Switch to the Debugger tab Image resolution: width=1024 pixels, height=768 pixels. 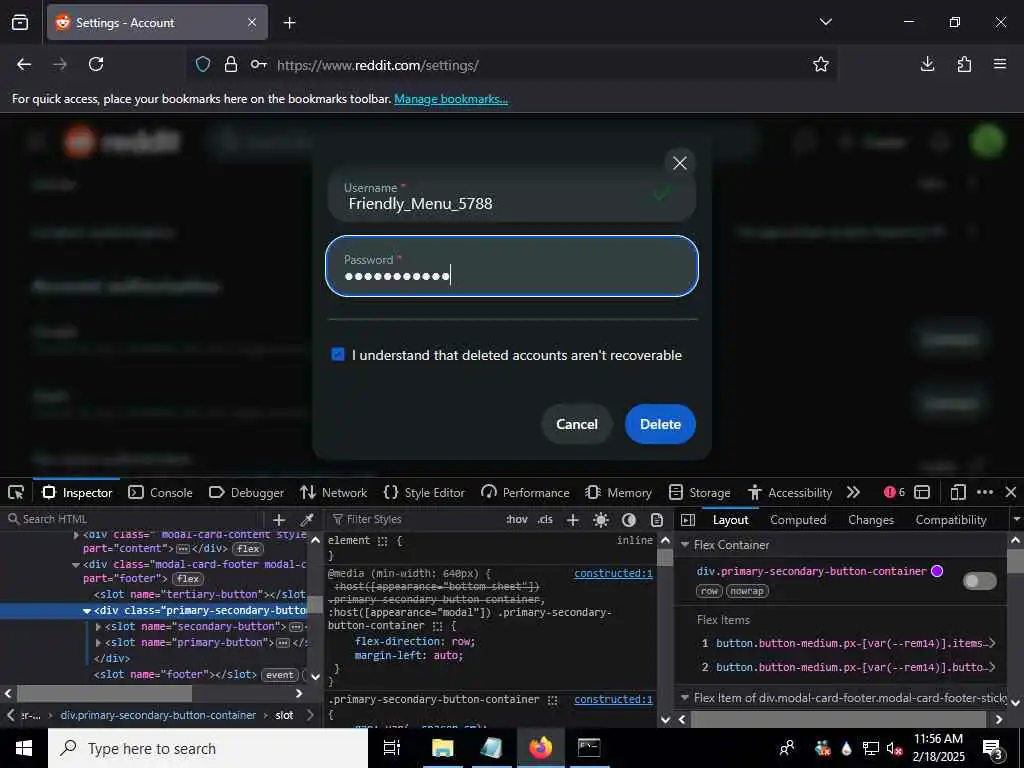[x=246, y=492]
